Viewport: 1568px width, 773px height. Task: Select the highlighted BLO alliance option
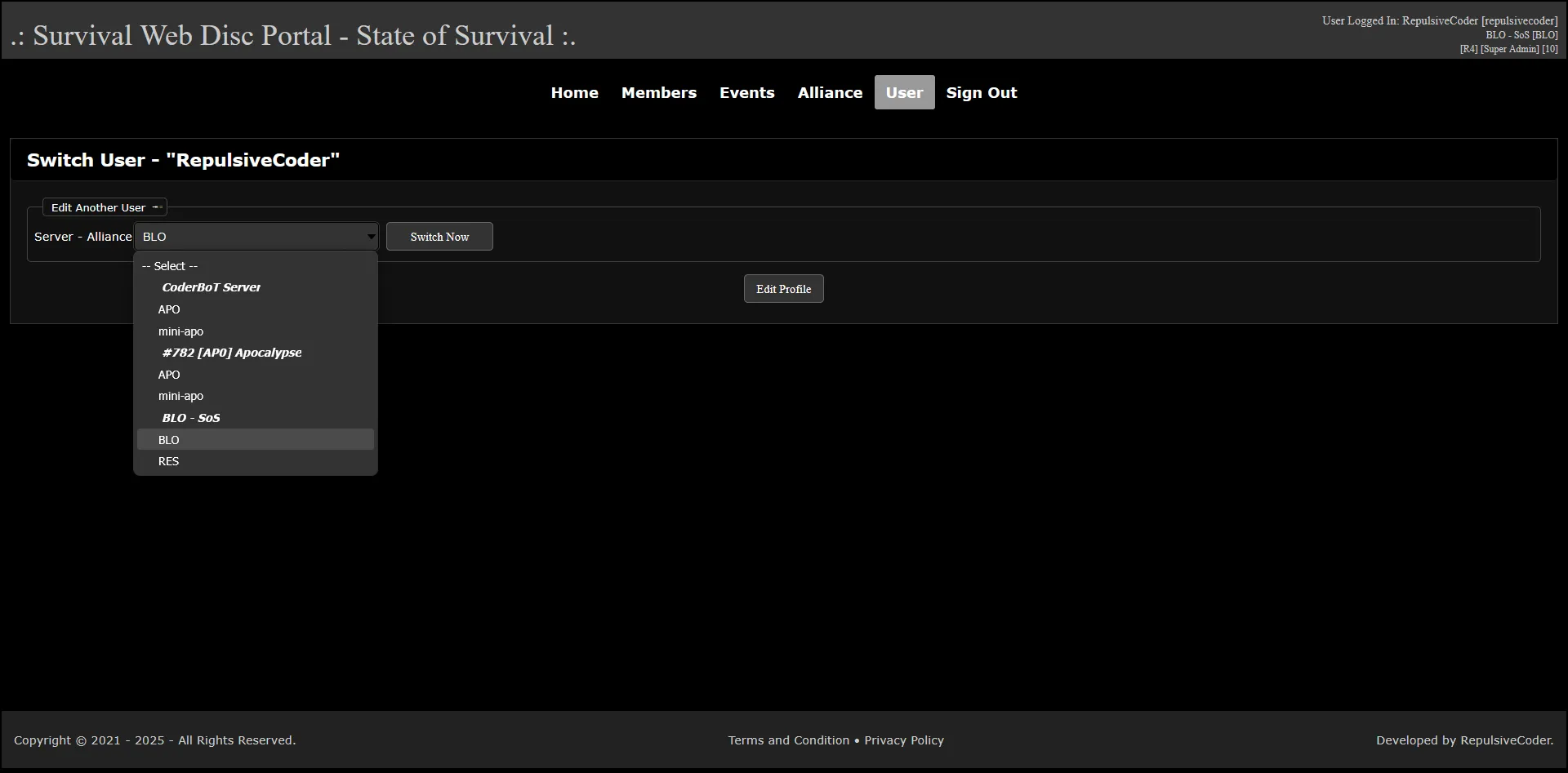pos(169,440)
